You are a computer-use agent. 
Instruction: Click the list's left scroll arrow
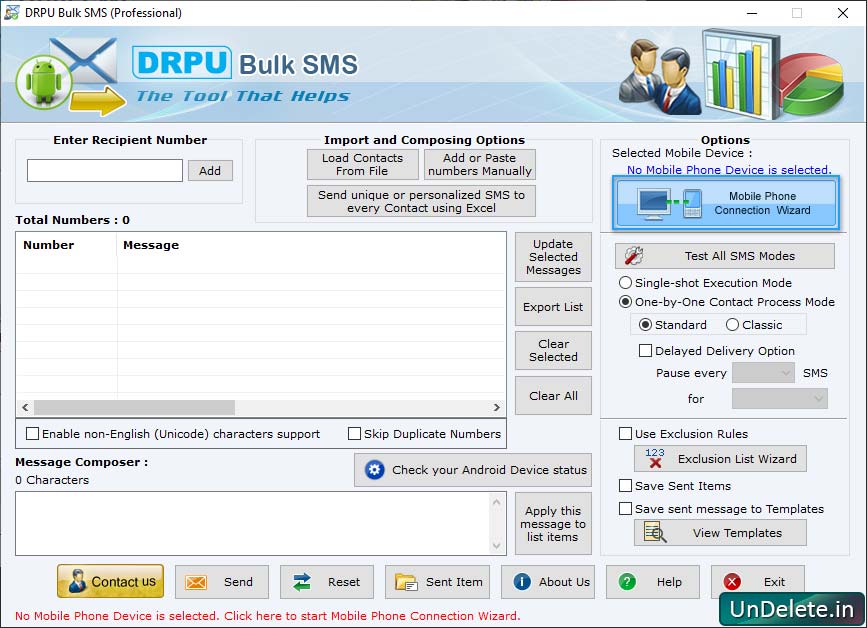pyautogui.click(x=25, y=407)
